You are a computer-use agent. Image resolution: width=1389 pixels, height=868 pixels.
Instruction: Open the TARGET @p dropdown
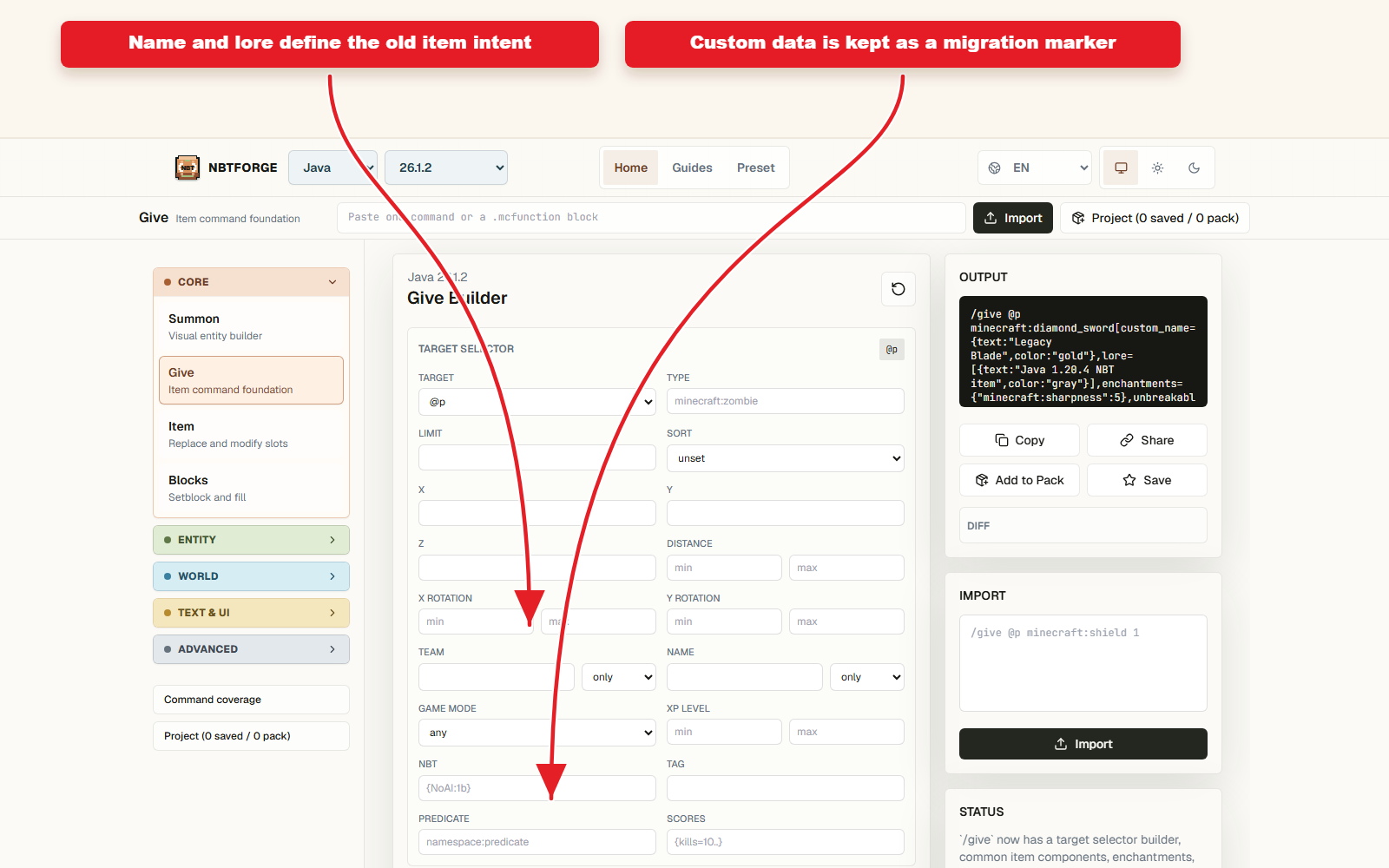pos(537,402)
